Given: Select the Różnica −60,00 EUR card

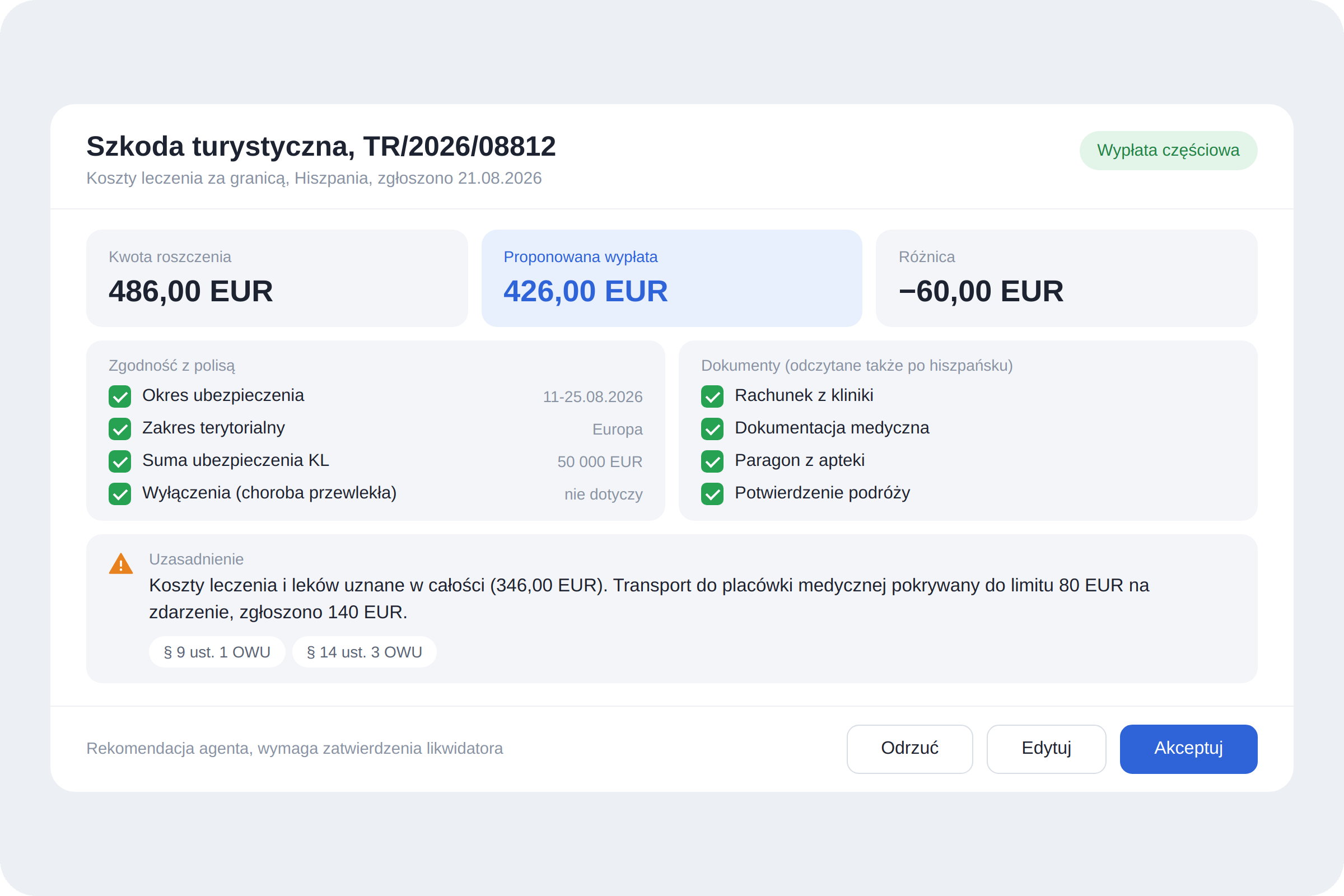Looking at the screenshot, I should point(1067,278).
